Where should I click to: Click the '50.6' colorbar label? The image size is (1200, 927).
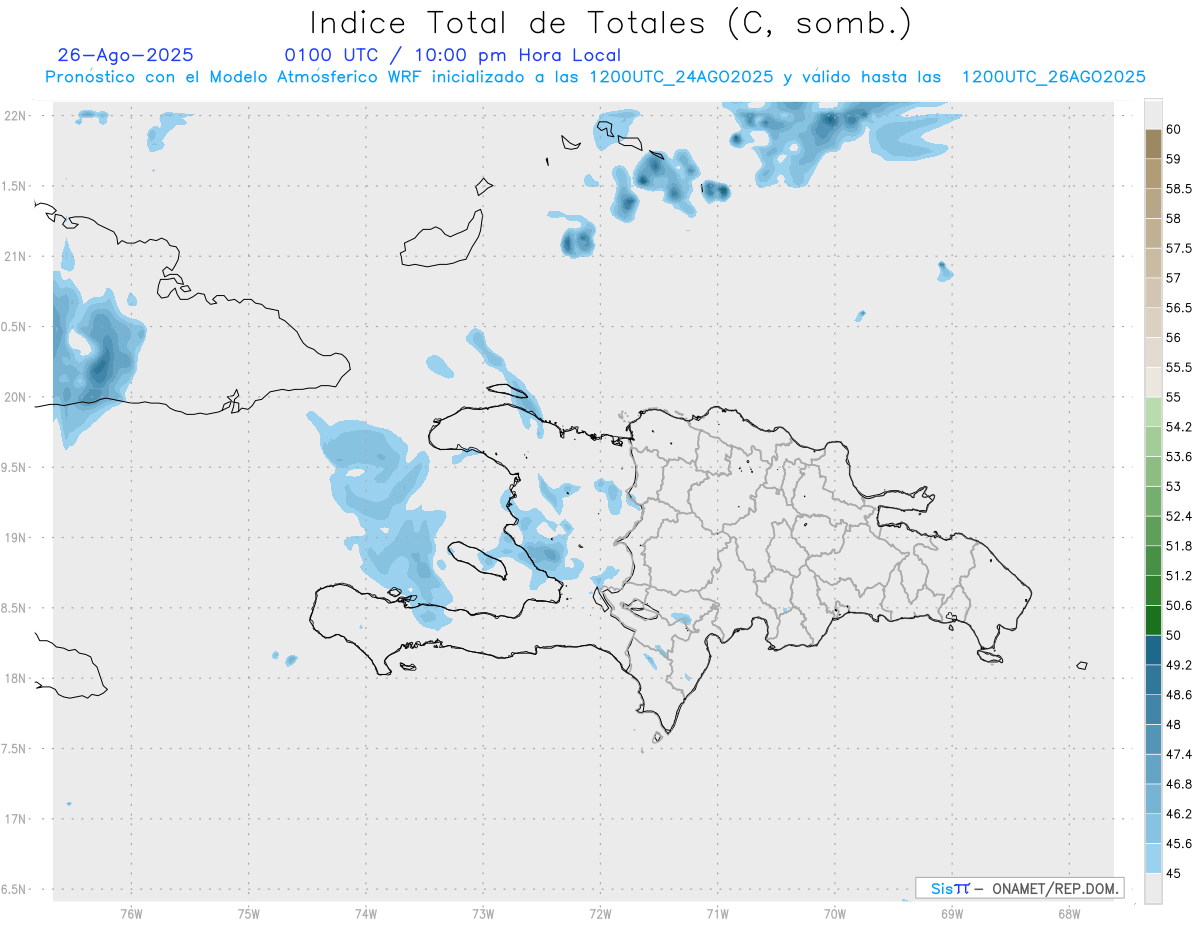[1179, 605]
